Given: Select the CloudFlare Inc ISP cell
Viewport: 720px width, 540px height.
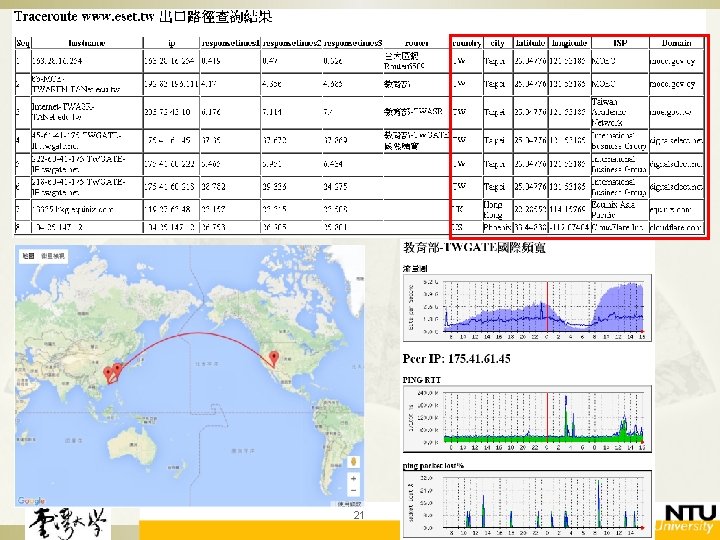Looking at the screenshot, I should [620, 227].
